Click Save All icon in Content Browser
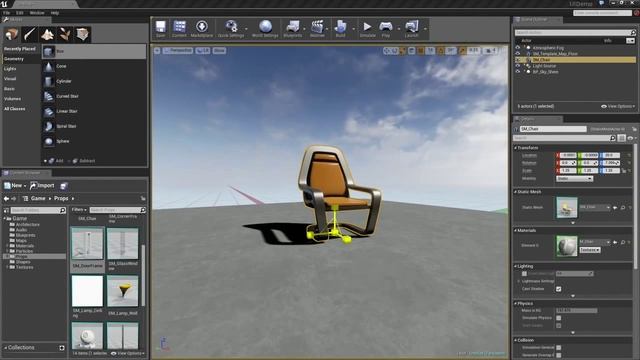Screen dimensions: 640x360 [64, 186]
